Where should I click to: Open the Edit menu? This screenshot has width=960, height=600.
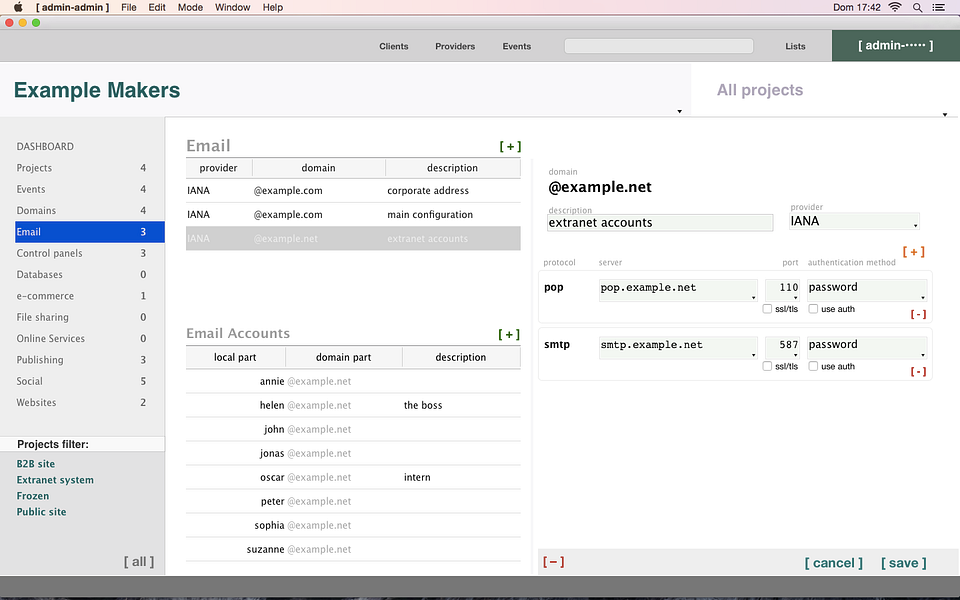[x=157, y=7]
